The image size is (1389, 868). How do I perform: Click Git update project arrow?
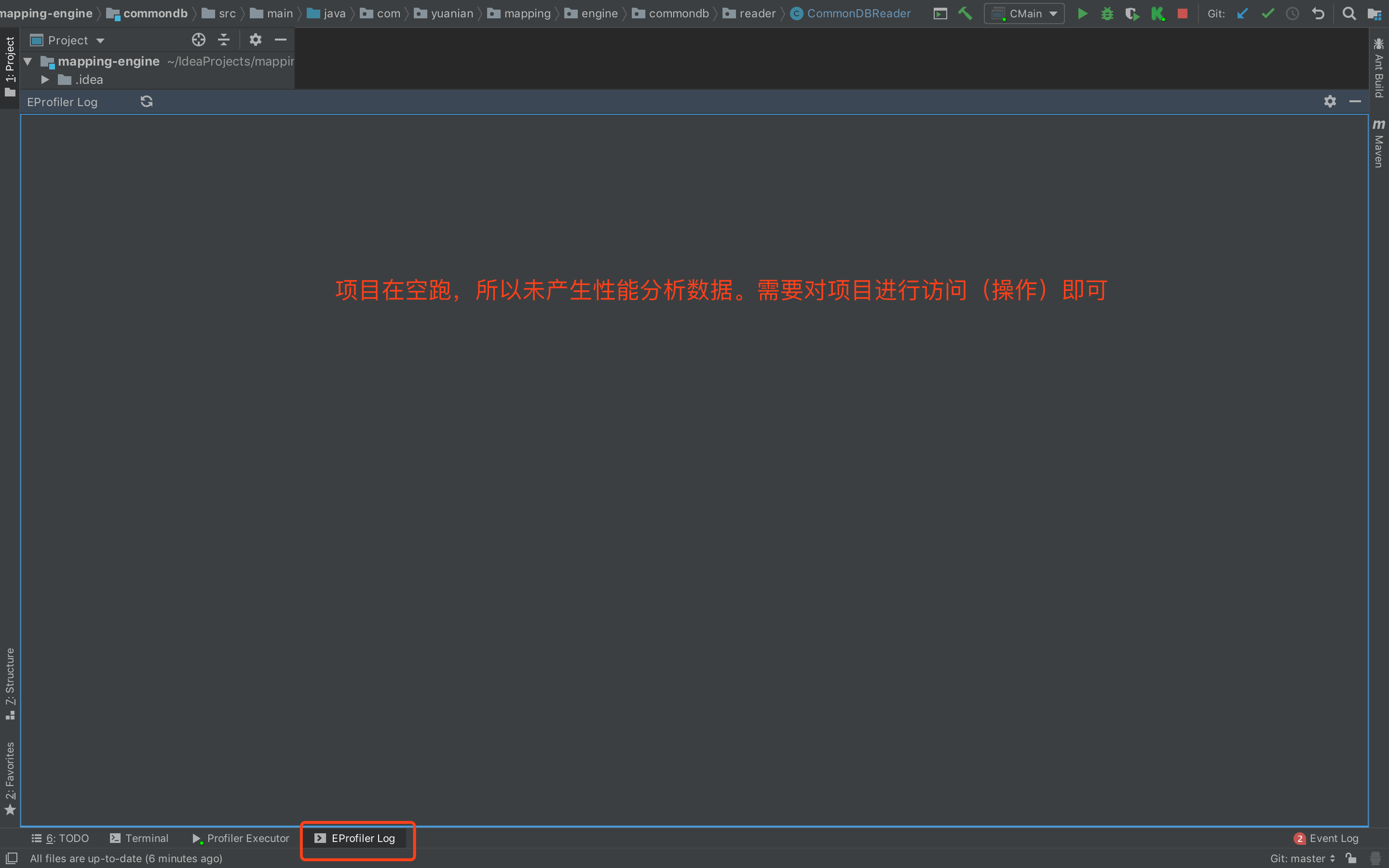tap(1243, 14)
